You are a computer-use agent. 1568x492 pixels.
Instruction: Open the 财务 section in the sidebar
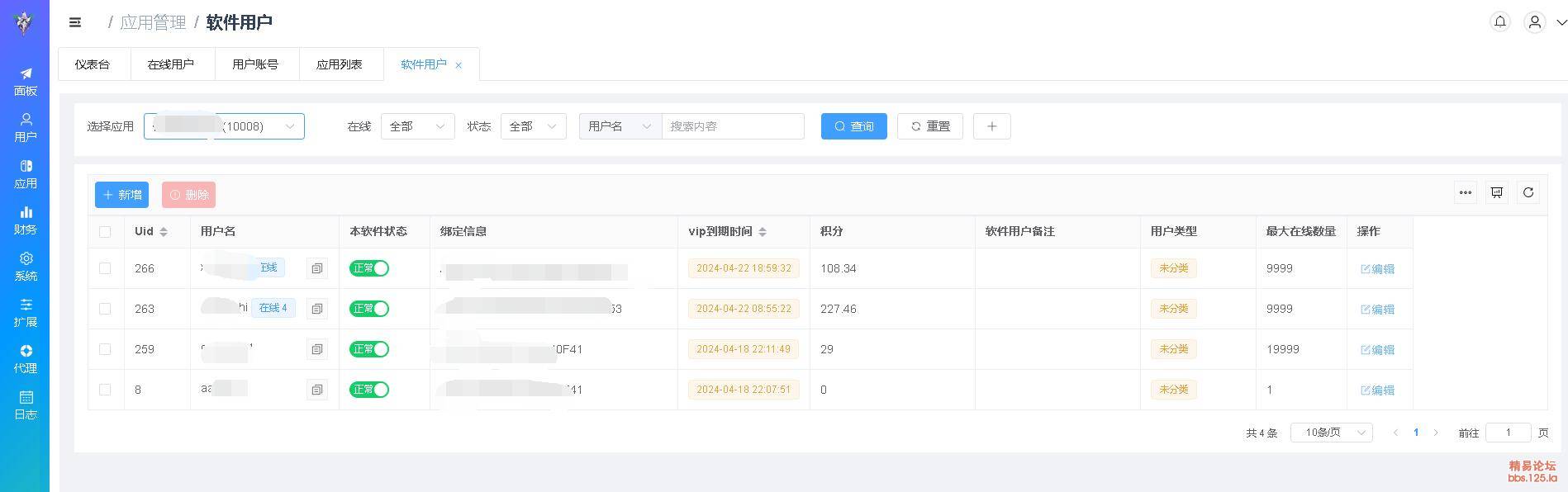pos(25,220)
